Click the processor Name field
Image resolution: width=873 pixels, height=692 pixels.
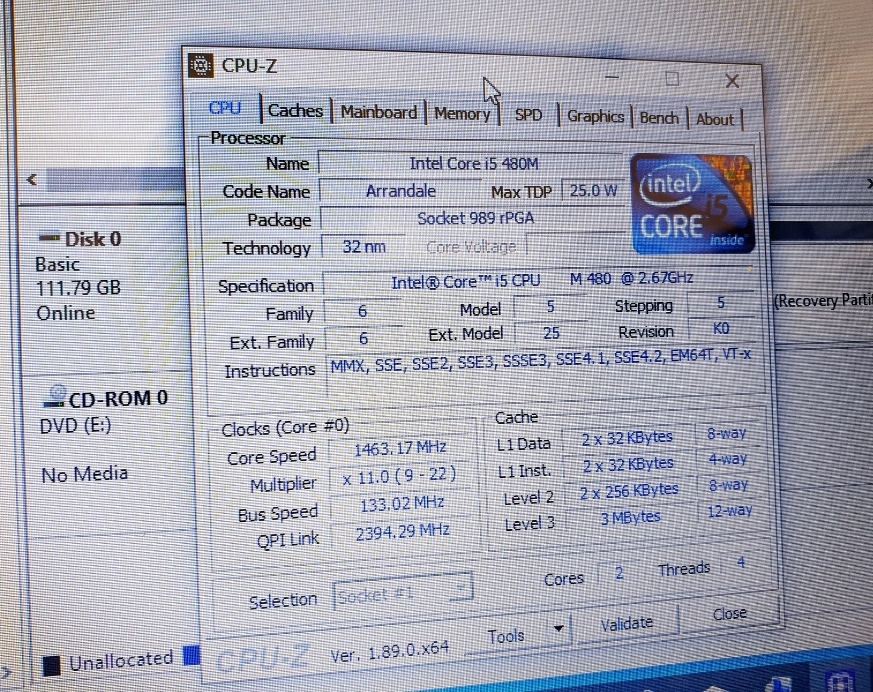[x=472, y=163]
